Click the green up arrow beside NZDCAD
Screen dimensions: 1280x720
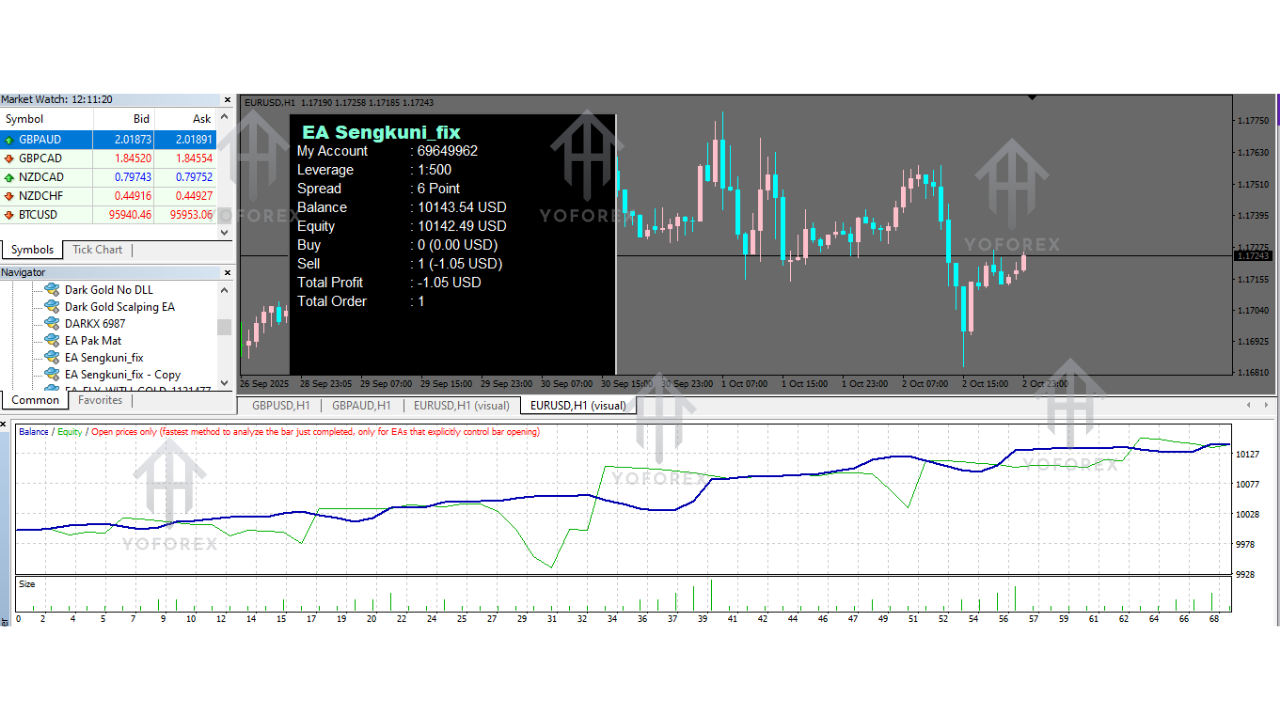point(9,177)
